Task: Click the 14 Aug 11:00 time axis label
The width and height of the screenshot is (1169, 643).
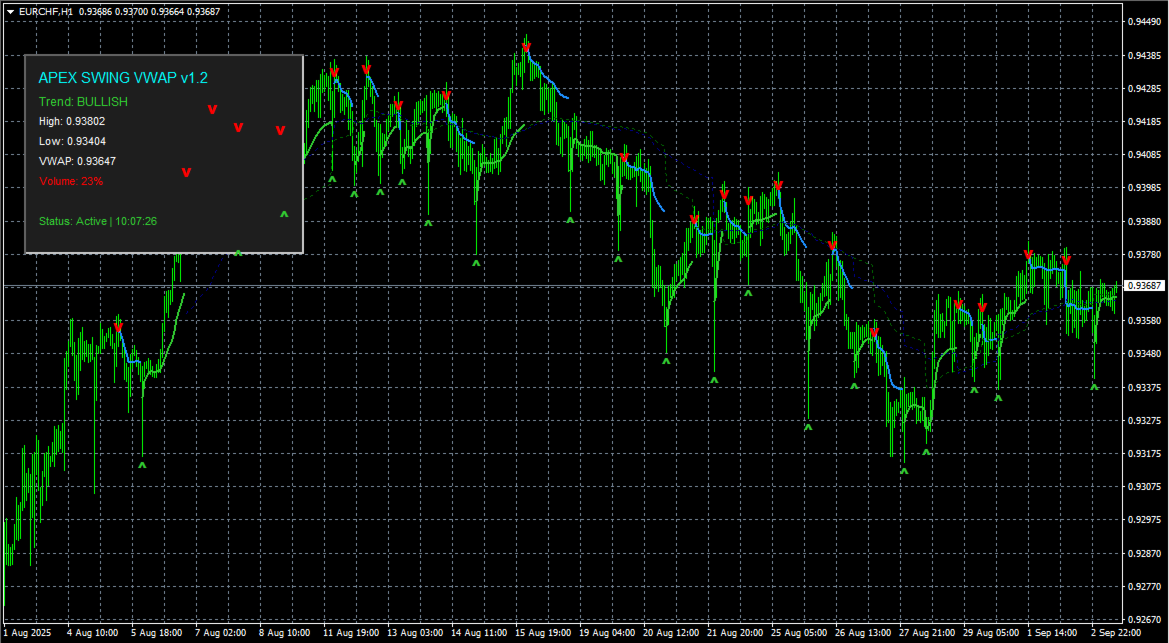Action: click(x=479, y=633)
